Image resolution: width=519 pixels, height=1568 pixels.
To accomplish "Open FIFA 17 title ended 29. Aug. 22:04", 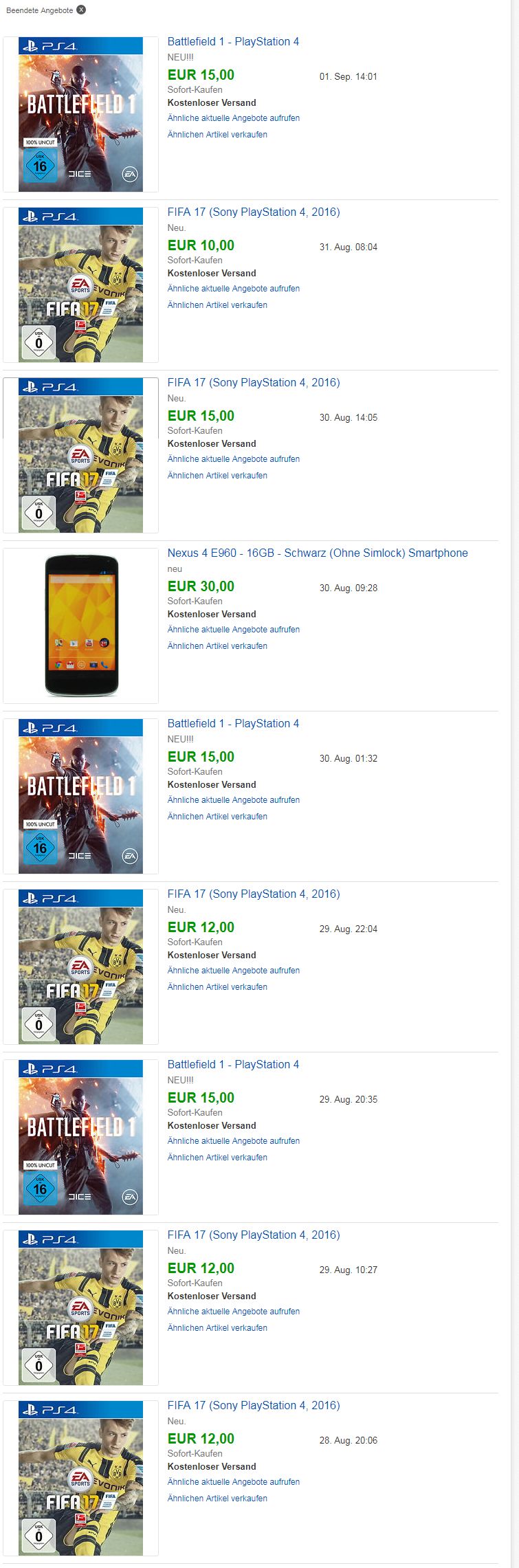I will pos(254,894).
